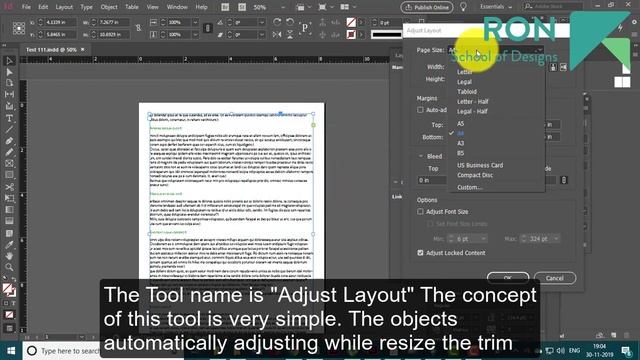The width and height of the screenshot is (640, 360).
Task: Toggle Set Font Size Limits checkbox
Action: pyautogui.click(x=430, y=224)
